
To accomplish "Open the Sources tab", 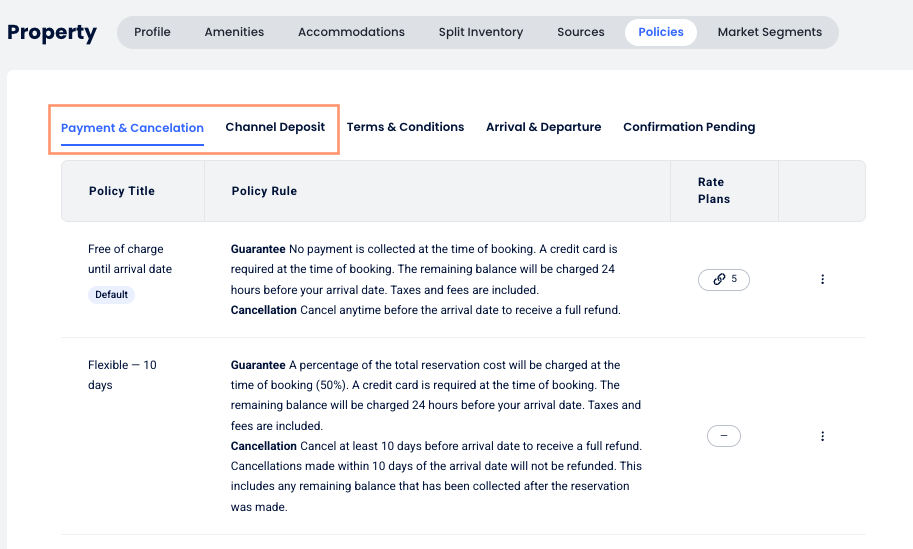I will pos(580,32).
